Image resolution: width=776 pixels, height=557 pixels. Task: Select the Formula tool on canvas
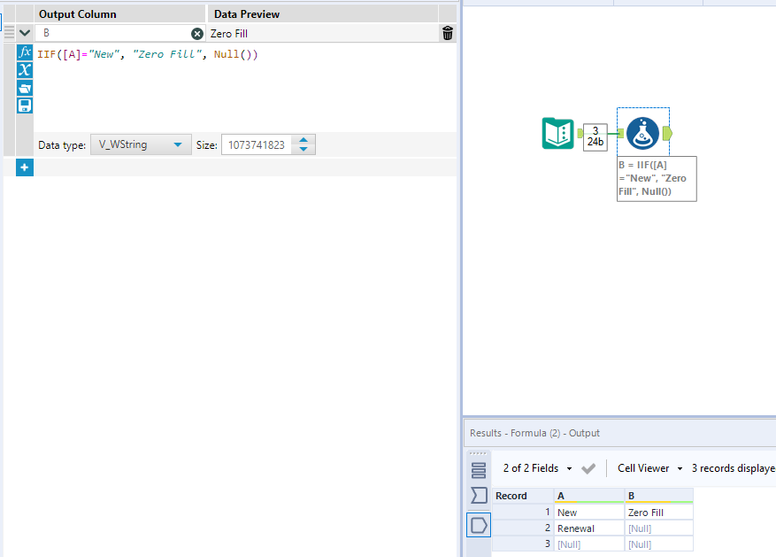point(642,133)
